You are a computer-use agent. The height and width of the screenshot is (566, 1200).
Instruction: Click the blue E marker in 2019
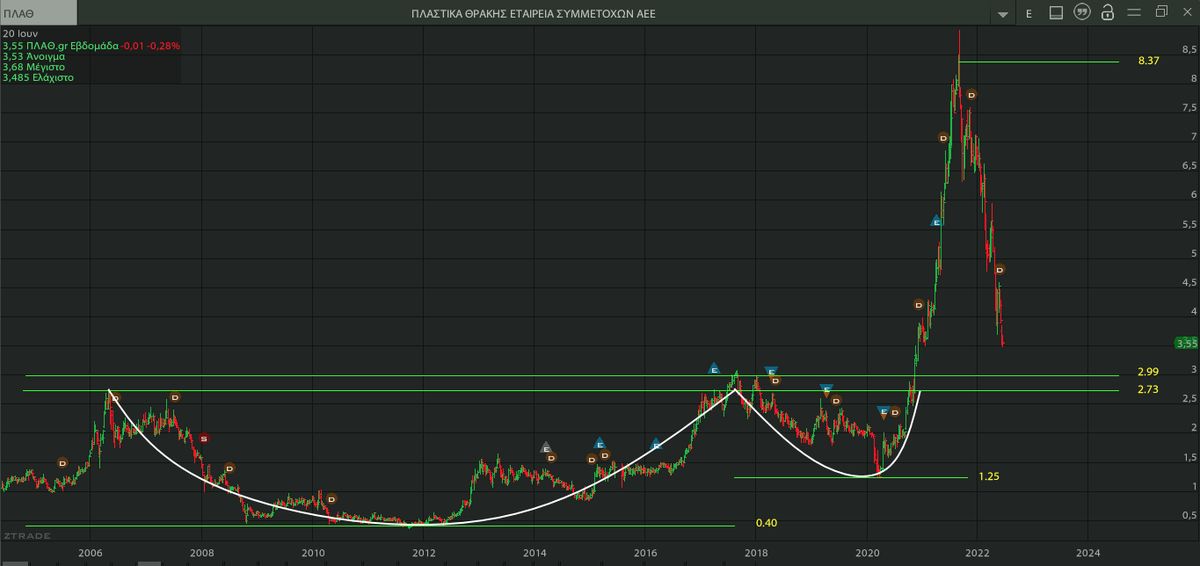[x=826, y=390]
